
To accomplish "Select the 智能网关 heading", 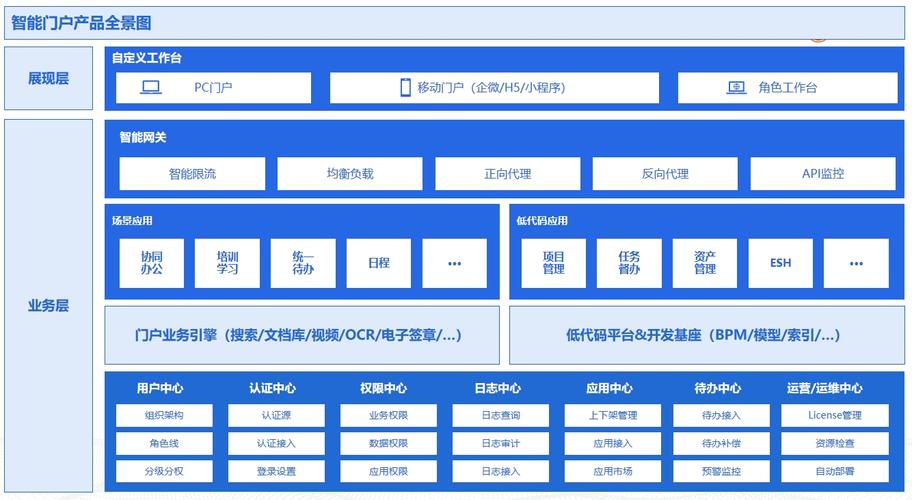I will click(x=143, y=137).
